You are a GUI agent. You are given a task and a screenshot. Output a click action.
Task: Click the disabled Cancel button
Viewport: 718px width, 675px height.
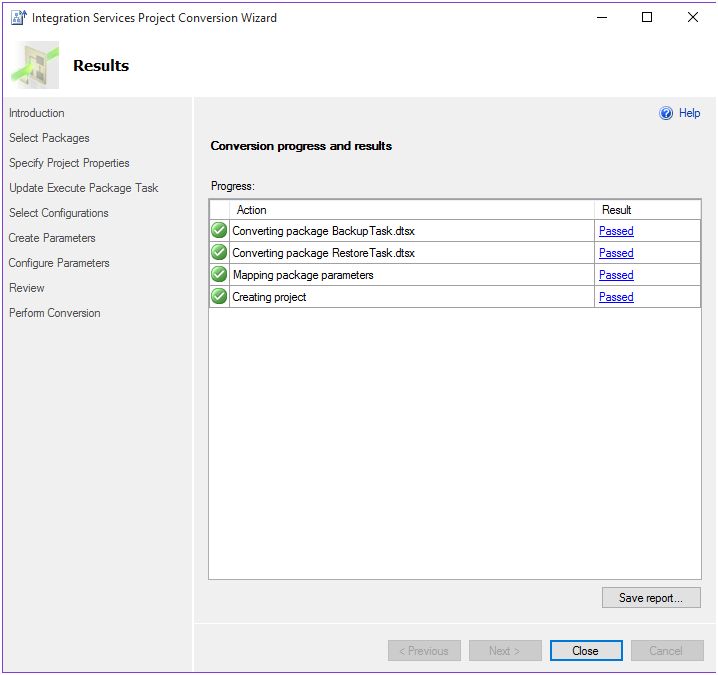(667, 651)
